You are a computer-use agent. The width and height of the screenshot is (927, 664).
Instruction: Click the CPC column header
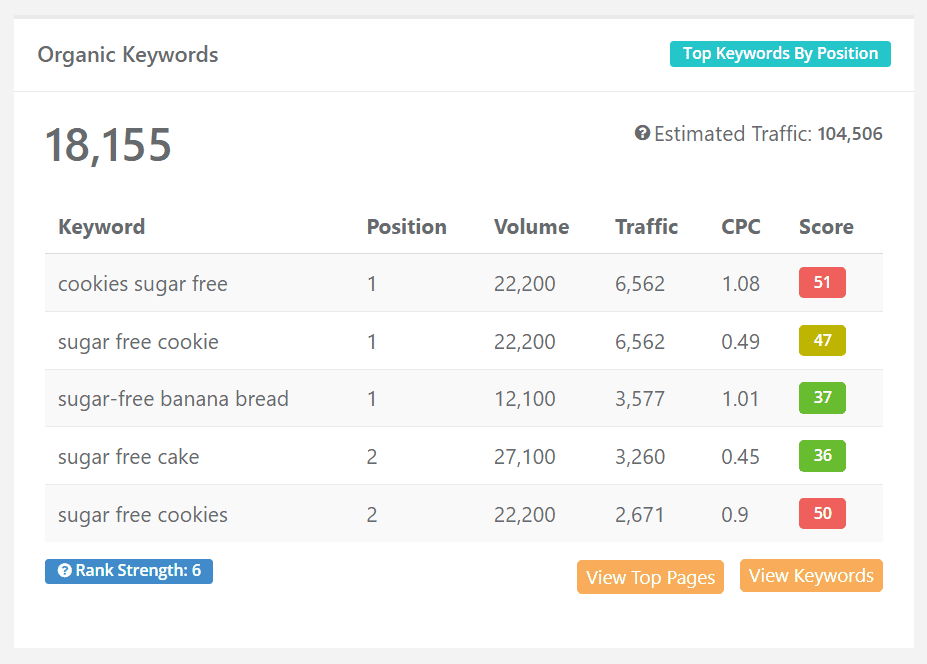[x=741, y=227]
